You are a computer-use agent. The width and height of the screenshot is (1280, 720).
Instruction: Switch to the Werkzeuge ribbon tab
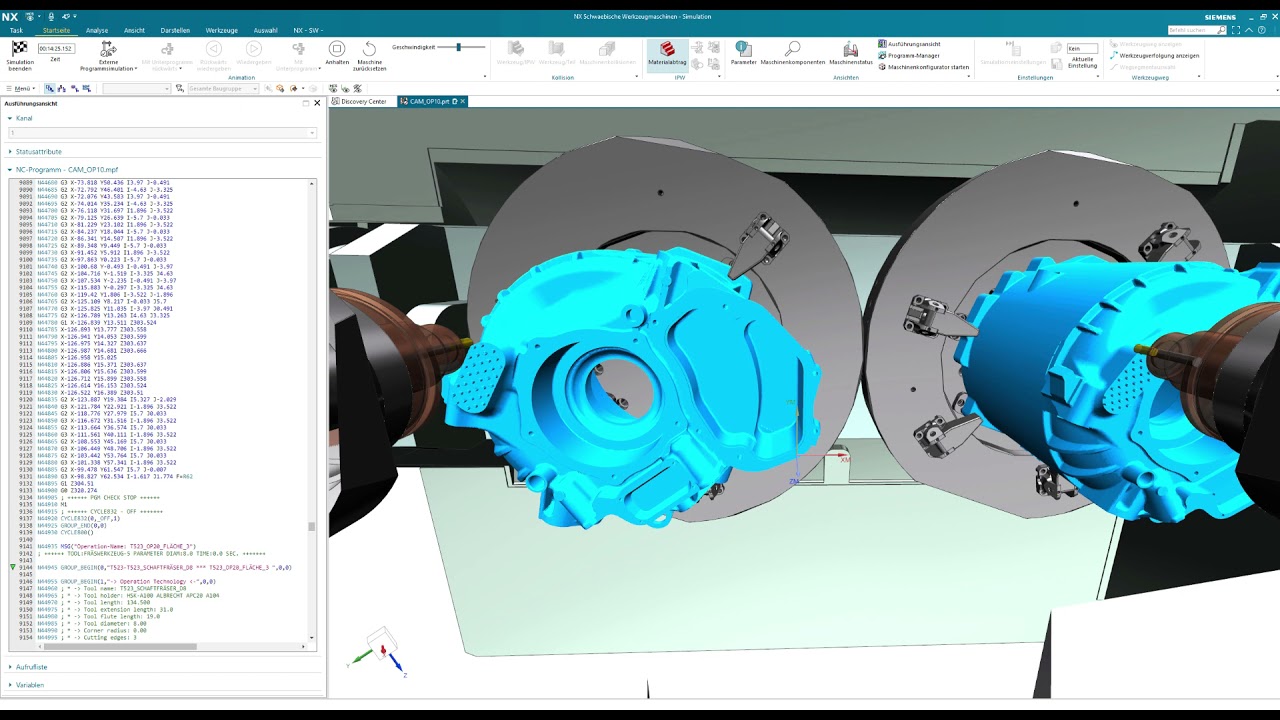coord(222,30)
